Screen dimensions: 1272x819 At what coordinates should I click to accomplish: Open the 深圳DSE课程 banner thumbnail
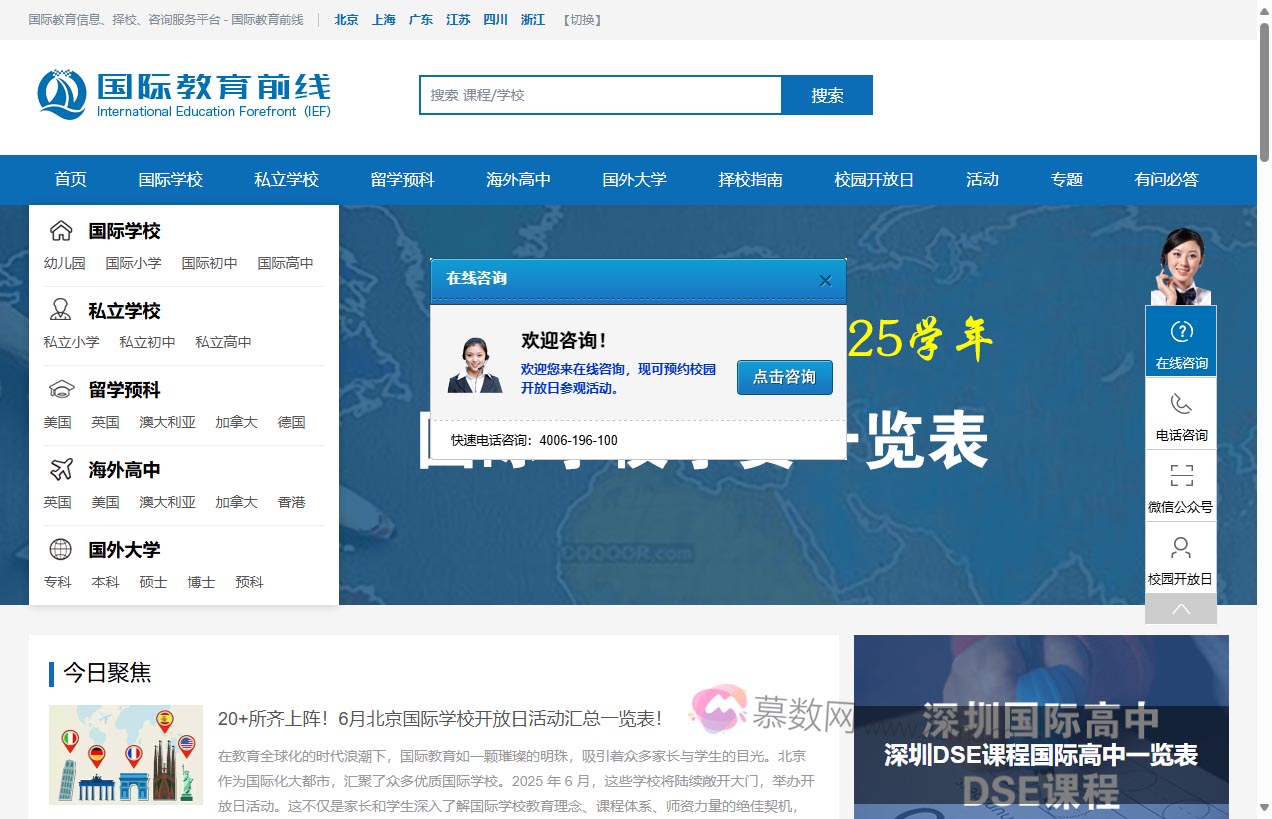tap(1040, 730)
